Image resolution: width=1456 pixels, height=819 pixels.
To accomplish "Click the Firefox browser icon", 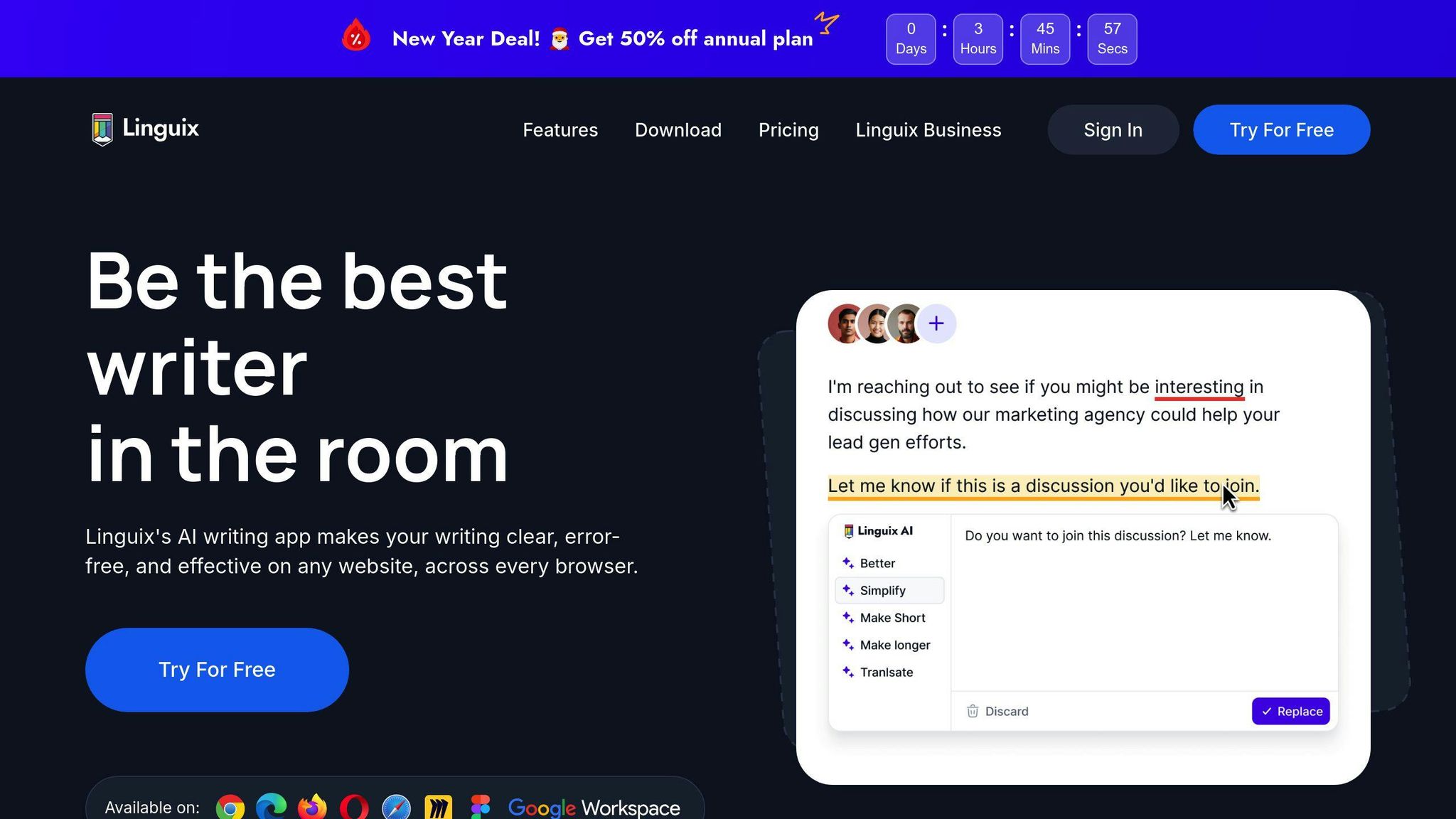I will tap(312, 808).
